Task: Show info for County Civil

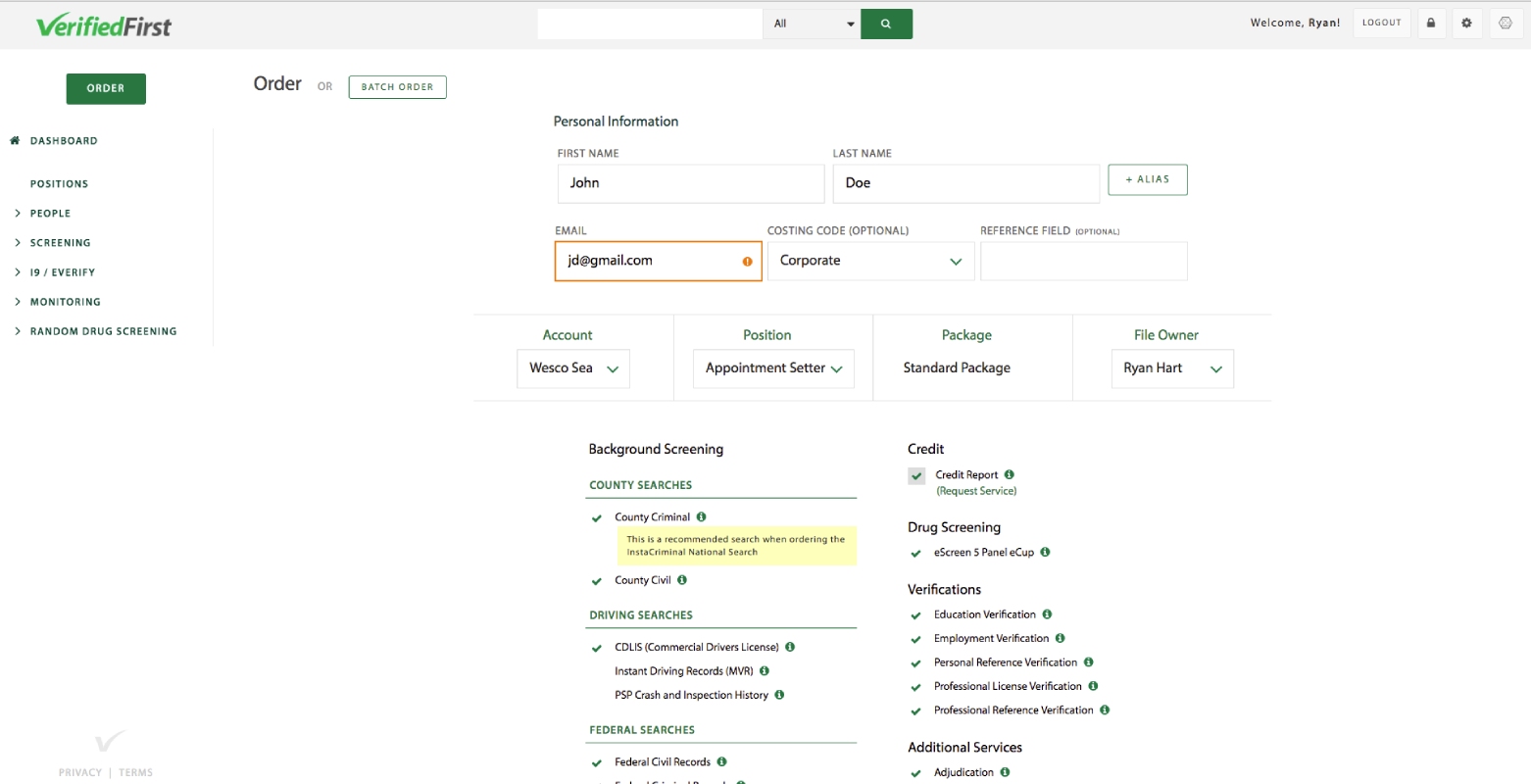Action: tap(682, 580)
